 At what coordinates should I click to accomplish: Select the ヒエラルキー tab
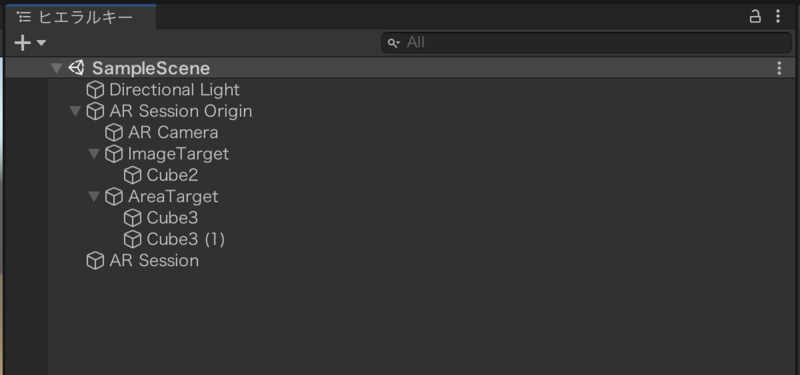(81, 17)
